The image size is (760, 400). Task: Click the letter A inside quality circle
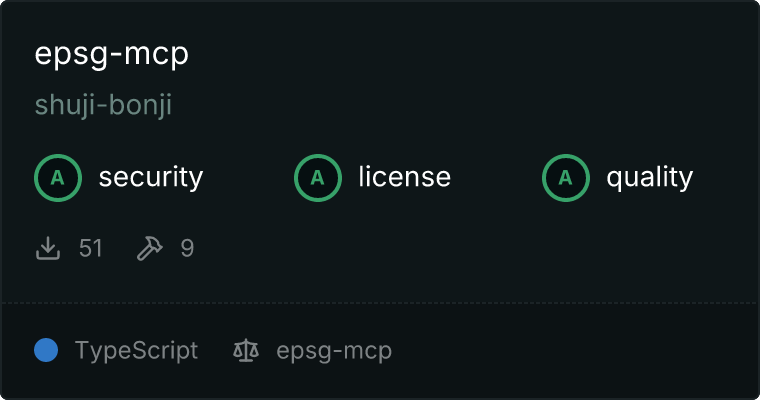click(x=566, y=178)
